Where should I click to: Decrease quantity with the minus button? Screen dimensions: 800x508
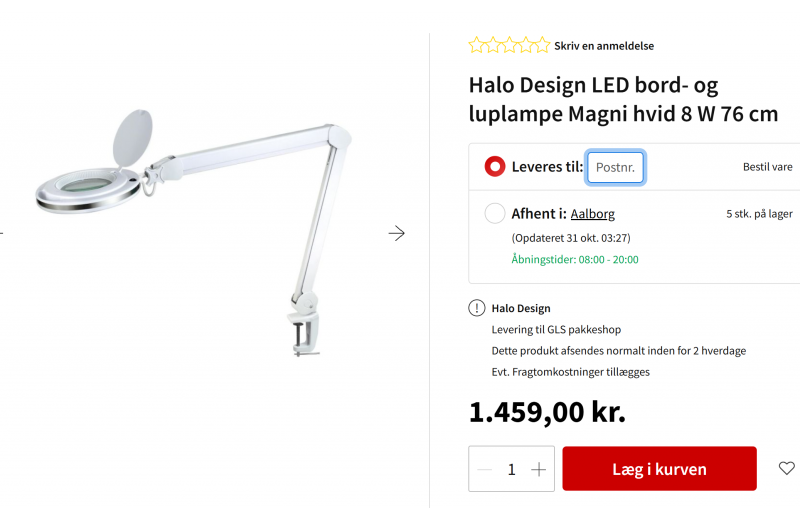[484, 469]
